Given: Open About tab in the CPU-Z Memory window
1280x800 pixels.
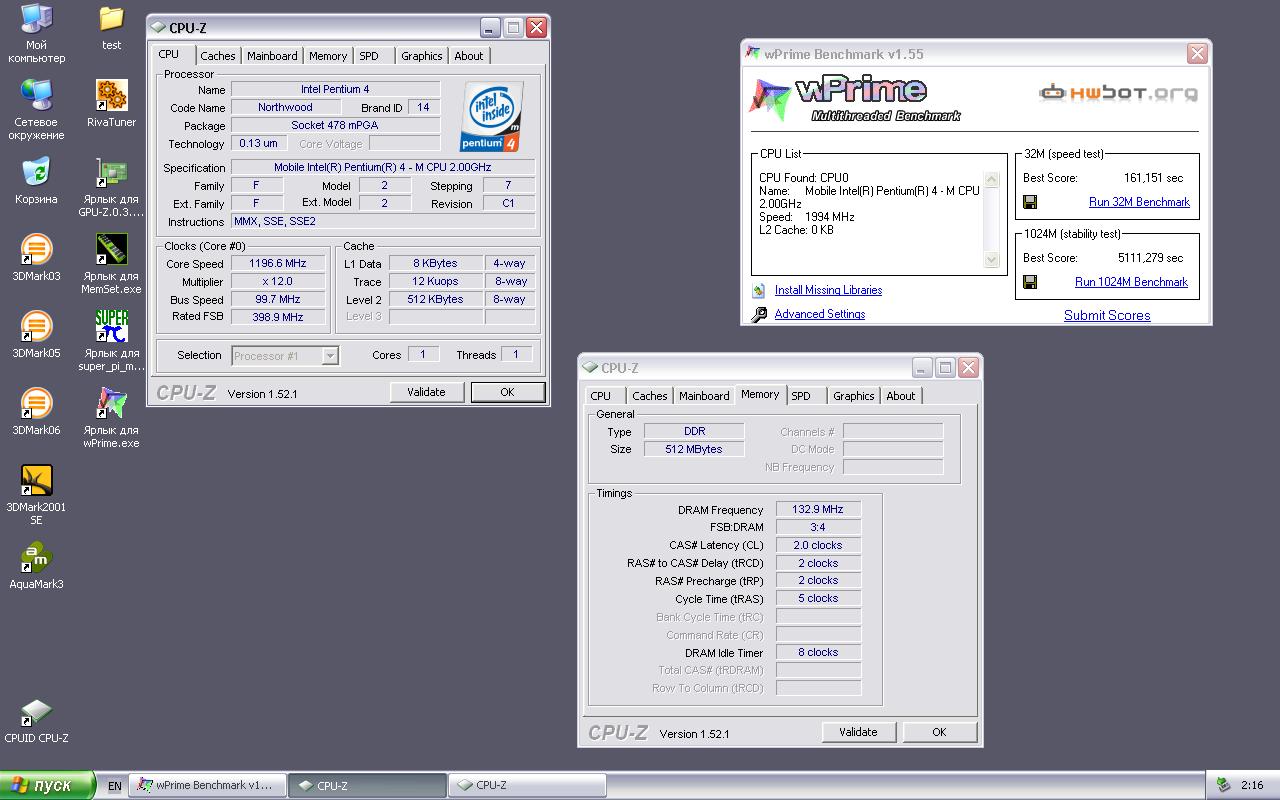Looking at the screenshot, I should coord(901,396).
